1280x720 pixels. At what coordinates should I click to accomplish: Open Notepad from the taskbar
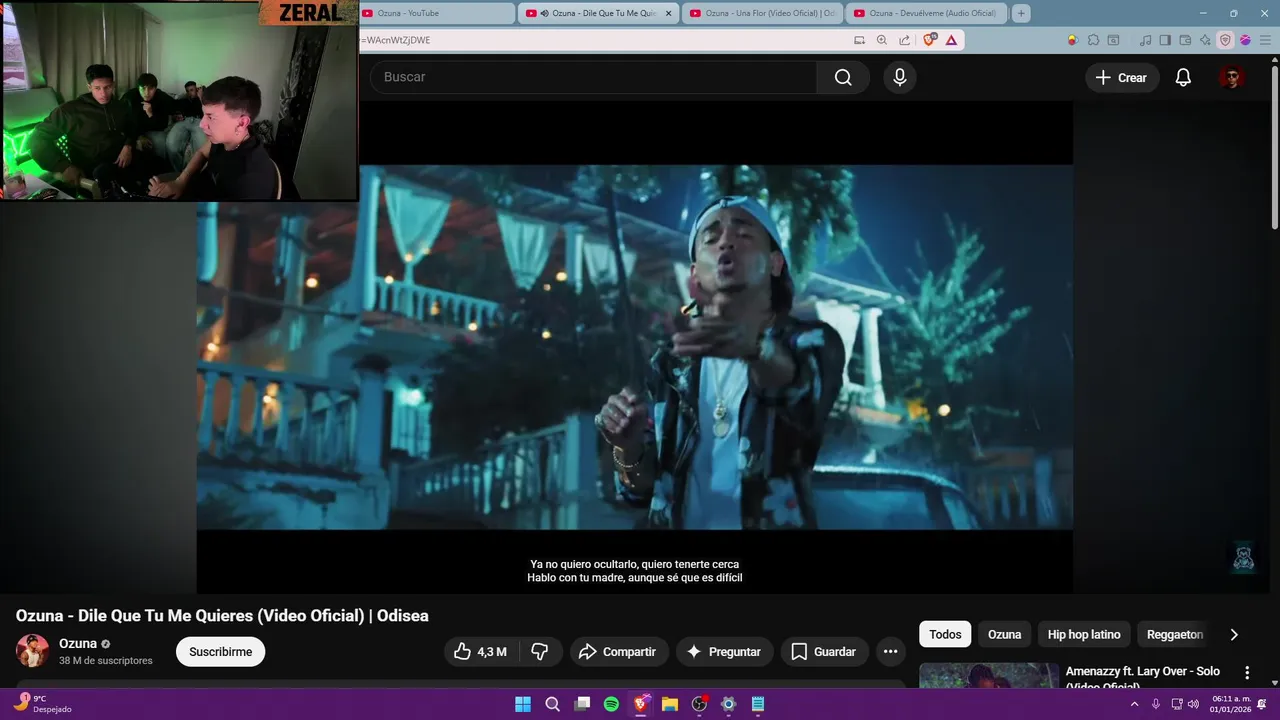pos(758,704)
